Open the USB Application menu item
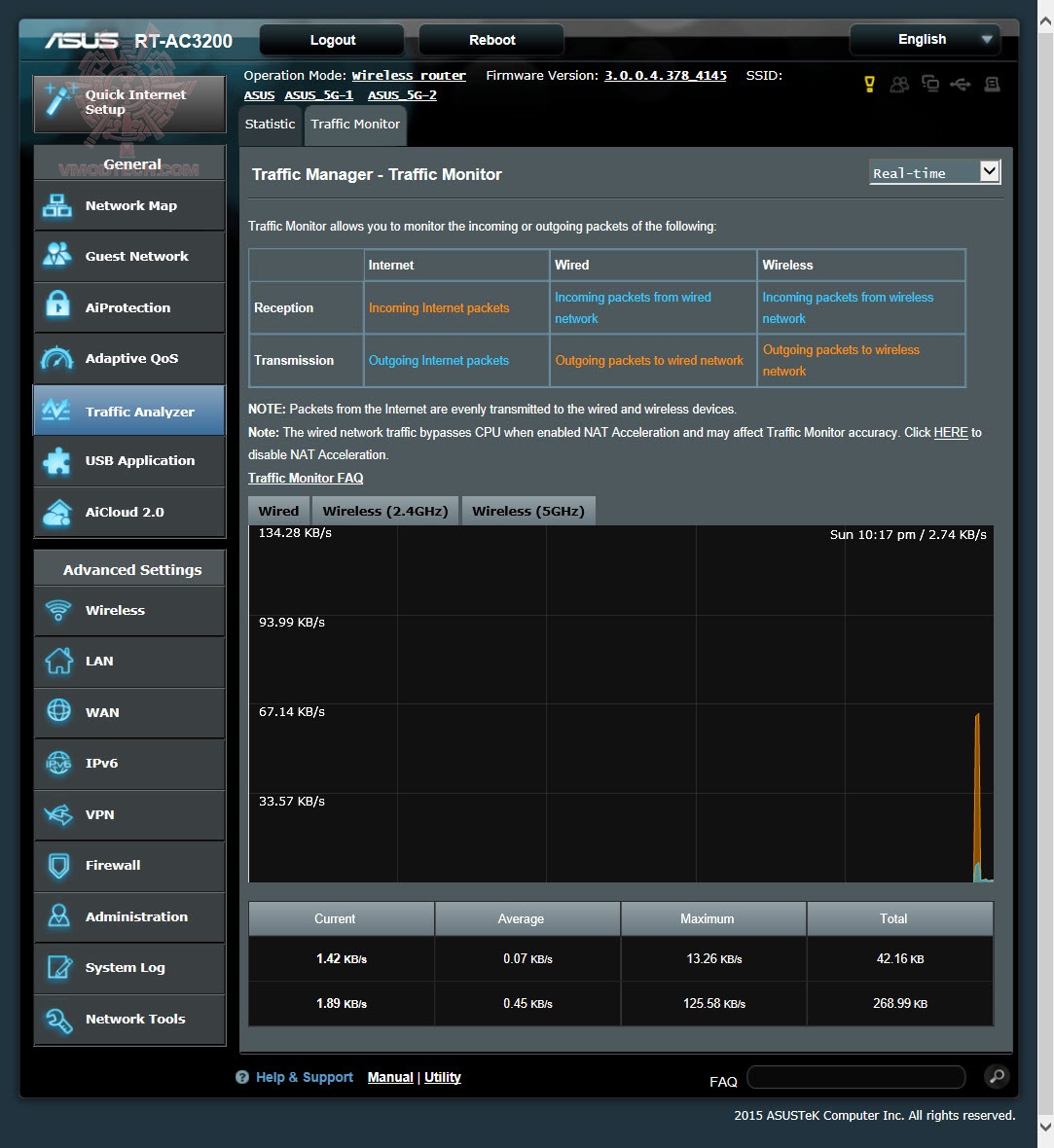This screenshot has width=1054, height=1148. point(129,461)
